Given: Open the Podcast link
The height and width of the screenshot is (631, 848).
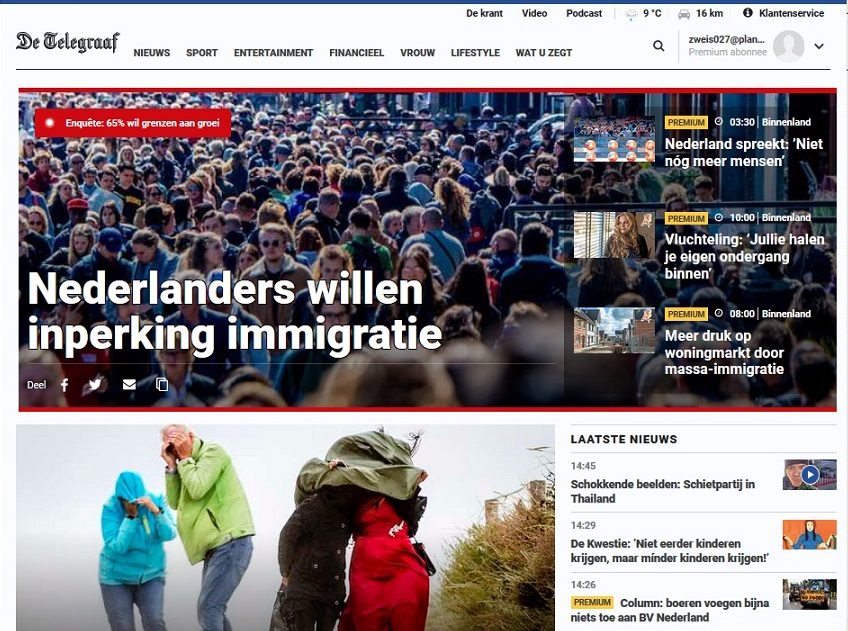Looking at the screenshot, I should click(x=584, y=14).
